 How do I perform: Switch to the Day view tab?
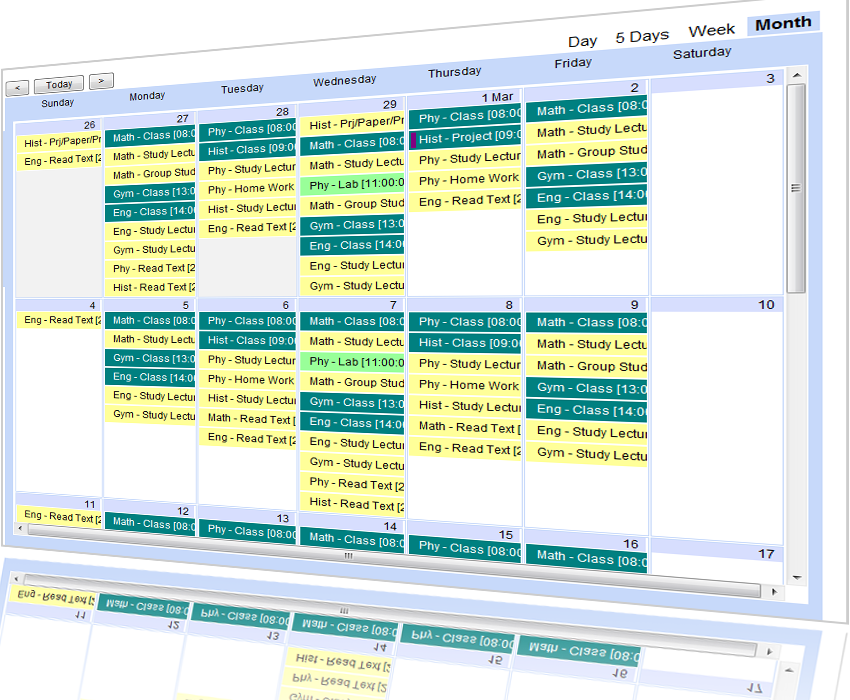[x=583, y=41]
